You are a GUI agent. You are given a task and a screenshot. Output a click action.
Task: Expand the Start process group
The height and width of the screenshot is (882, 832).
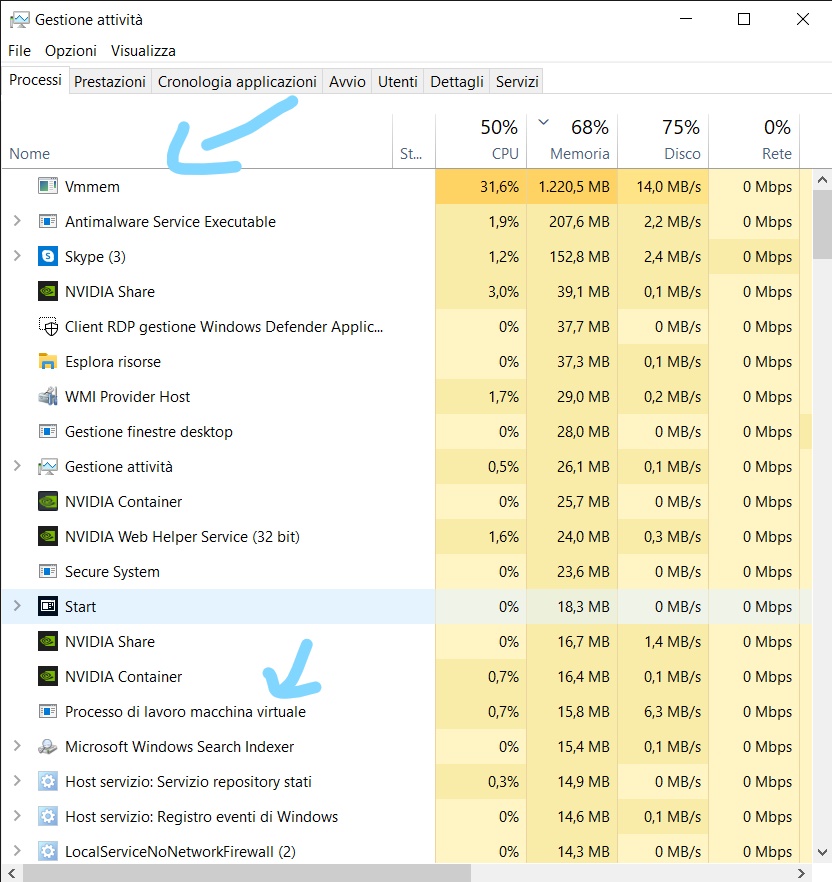tap(17, 606)
